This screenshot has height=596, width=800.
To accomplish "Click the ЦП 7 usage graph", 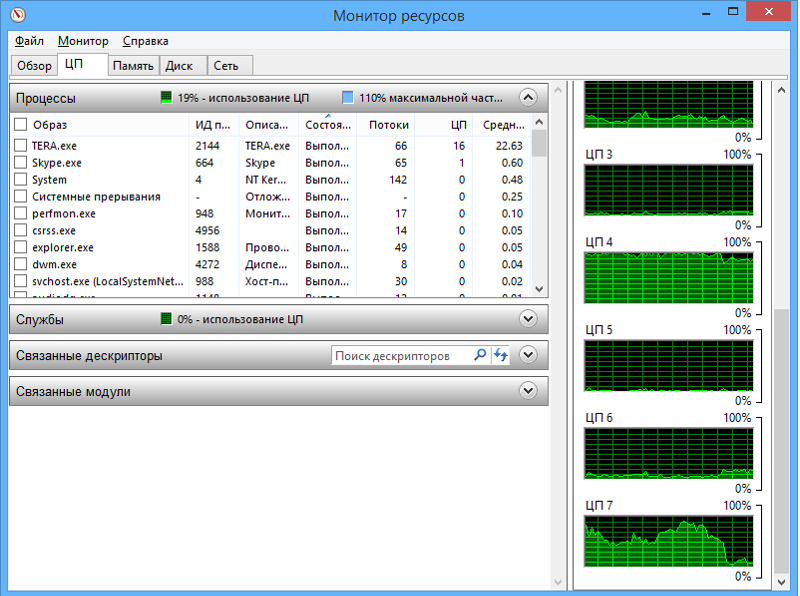I will point(668,541).
